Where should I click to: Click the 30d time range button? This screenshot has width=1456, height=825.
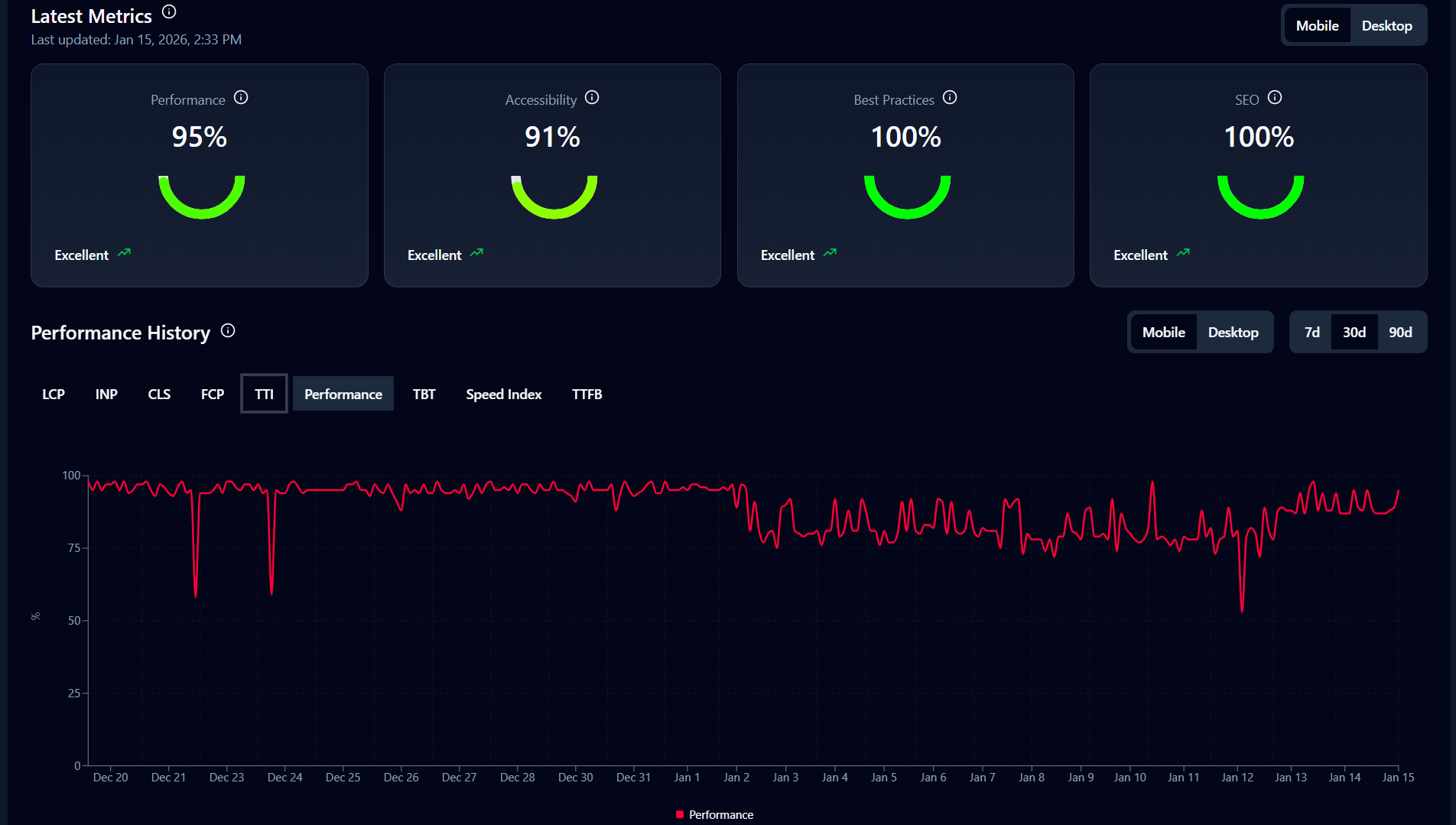click(x=1355, y=332)
